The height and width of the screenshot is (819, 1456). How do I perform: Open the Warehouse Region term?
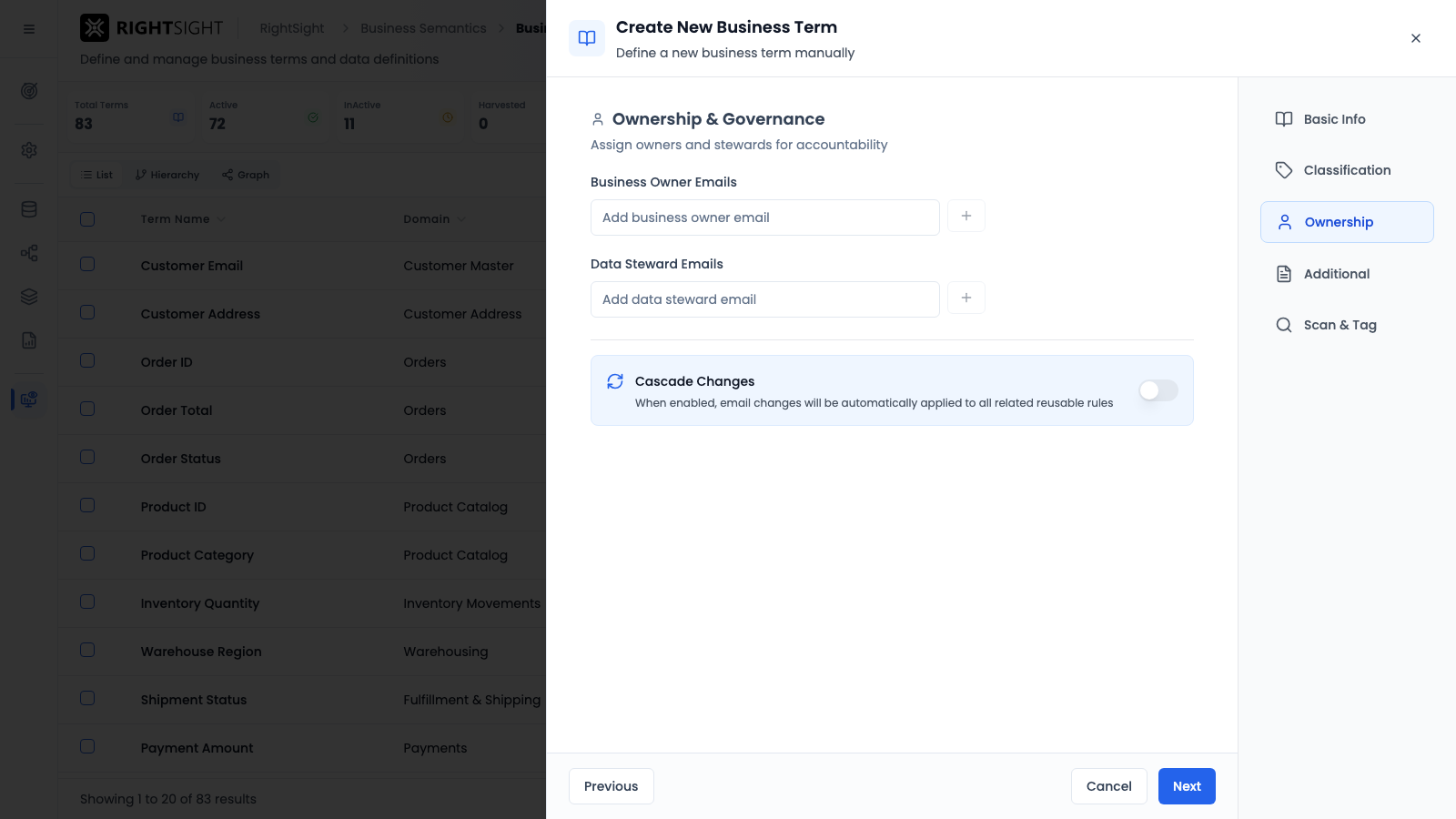point(201,652)
